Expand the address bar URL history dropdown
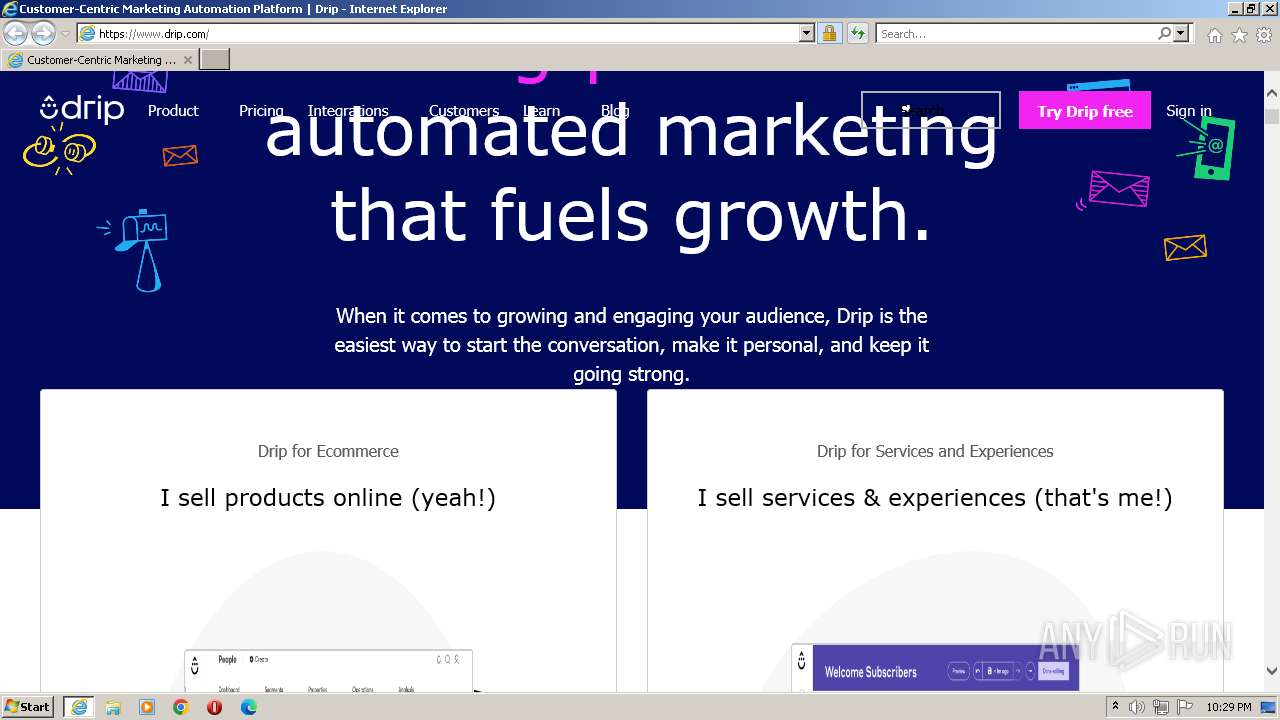 point(807,33)
